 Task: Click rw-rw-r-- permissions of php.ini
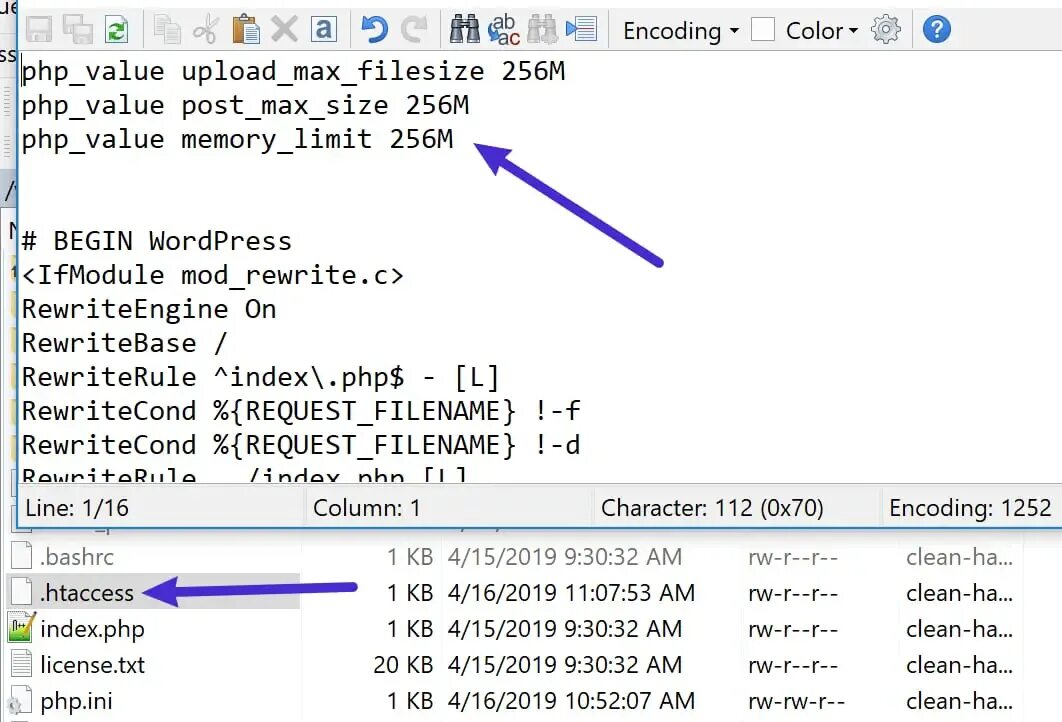(796, 701)
